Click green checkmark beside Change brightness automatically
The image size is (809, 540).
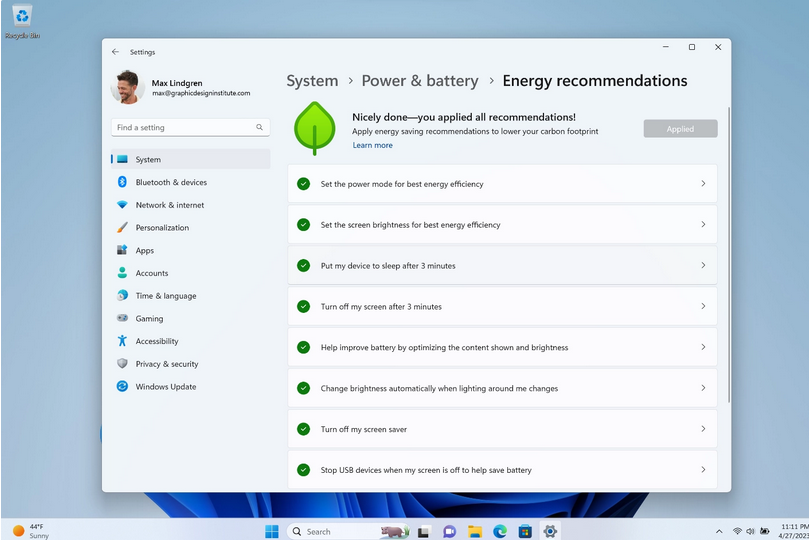click(303, 388)
